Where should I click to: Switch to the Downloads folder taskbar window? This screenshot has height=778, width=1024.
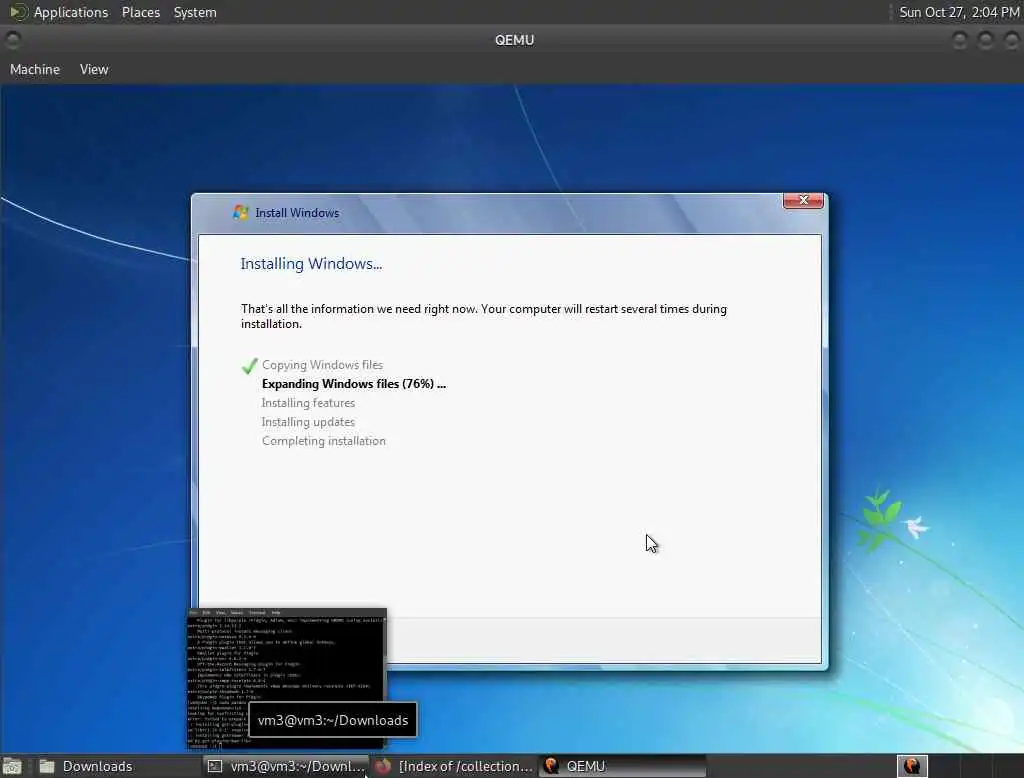pyautogui.click(x=118, y=766)
